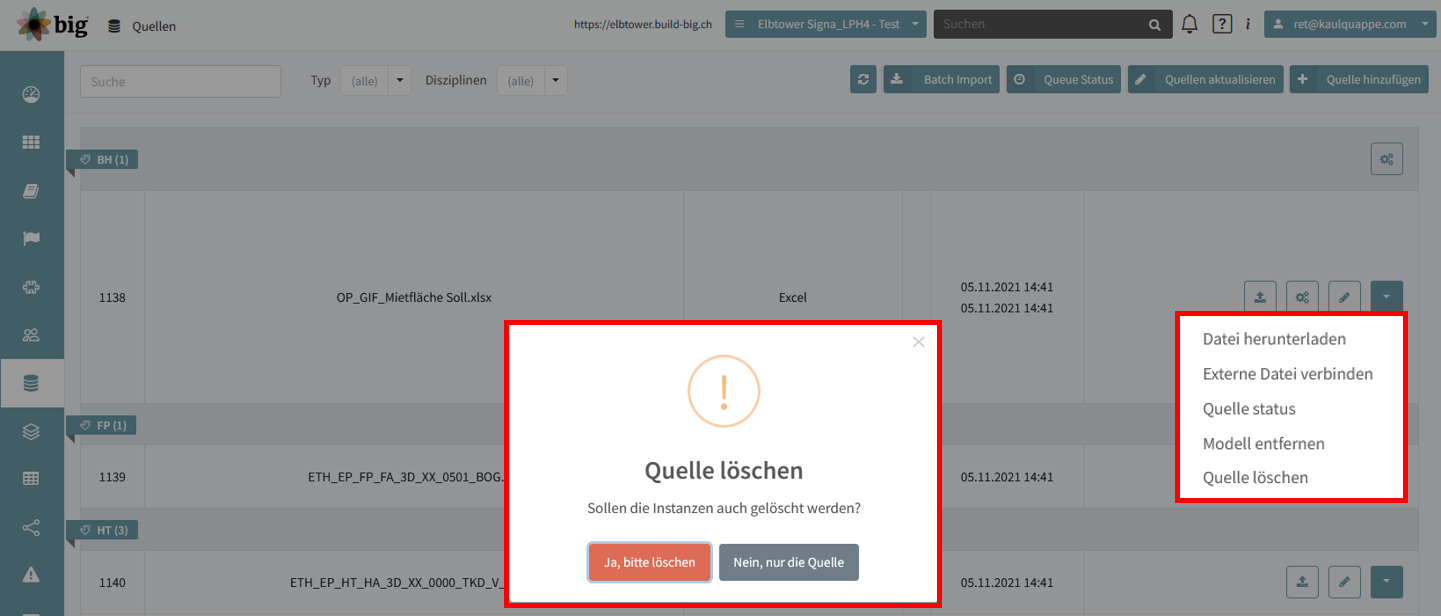1441x616 pixels.
Task: Open the notifications bell icon
Action: (x=1189, y=23)
